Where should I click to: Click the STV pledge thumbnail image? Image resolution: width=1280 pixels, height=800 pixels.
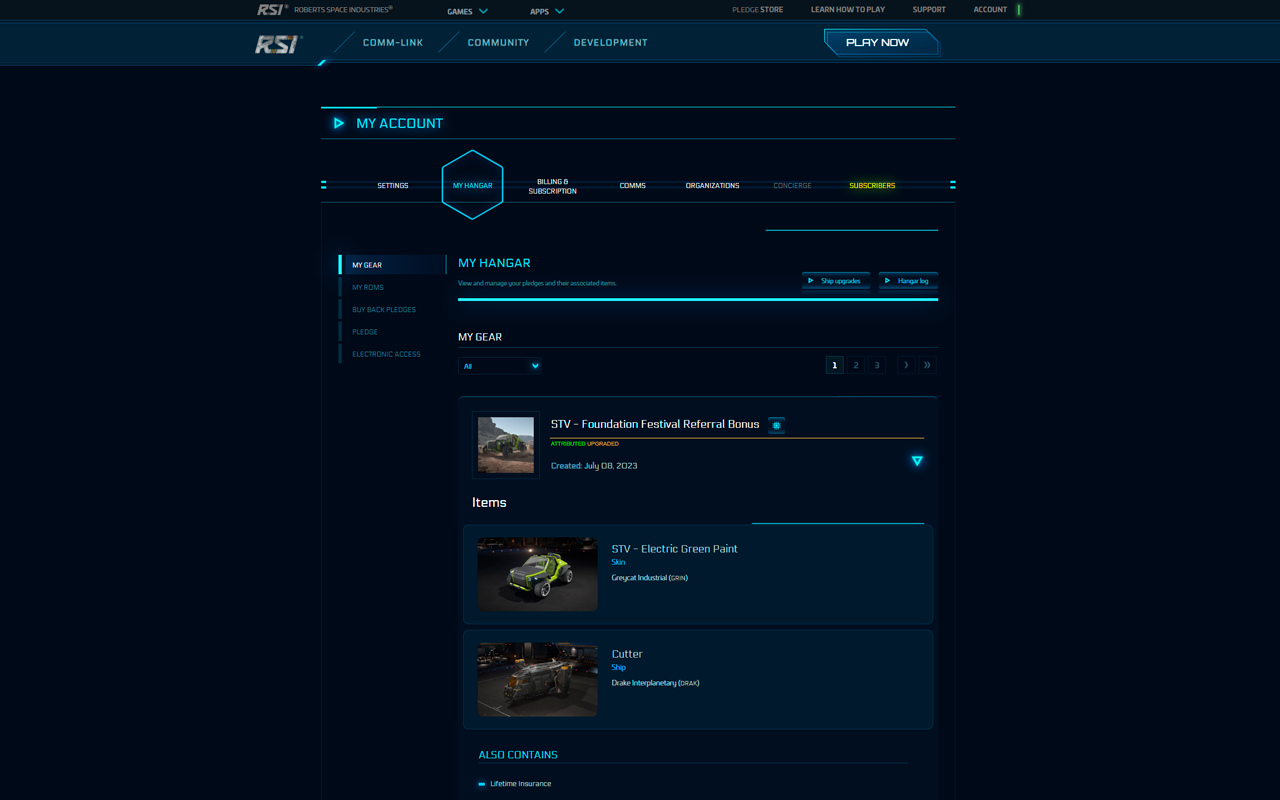click(506, 445)
